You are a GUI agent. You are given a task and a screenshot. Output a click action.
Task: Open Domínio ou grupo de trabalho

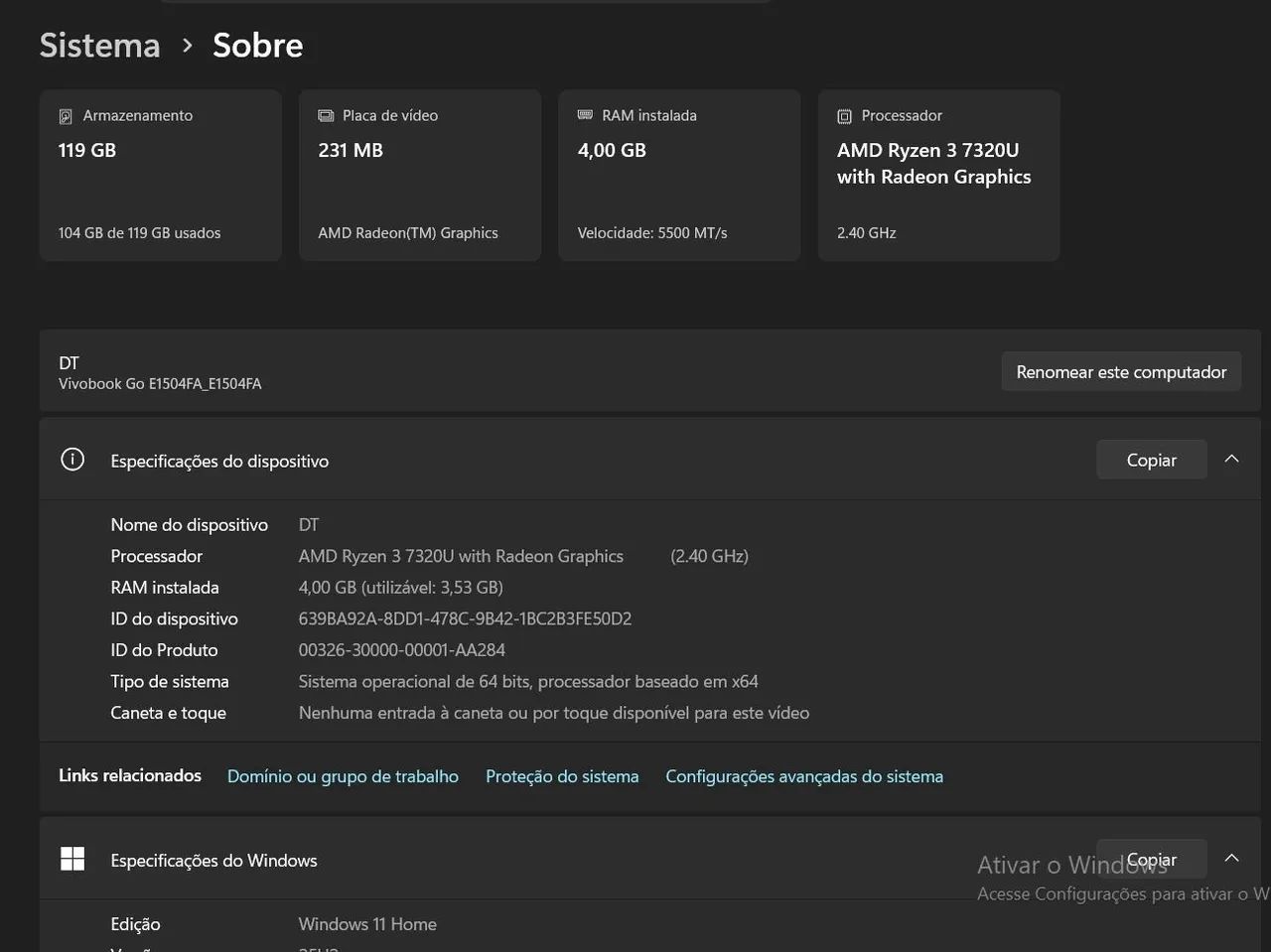coord(343,776)
